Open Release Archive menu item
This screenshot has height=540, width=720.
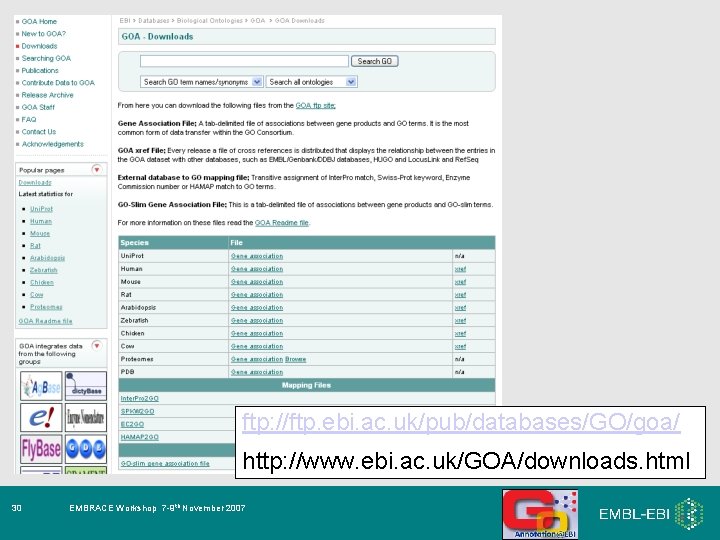[47, 95]
